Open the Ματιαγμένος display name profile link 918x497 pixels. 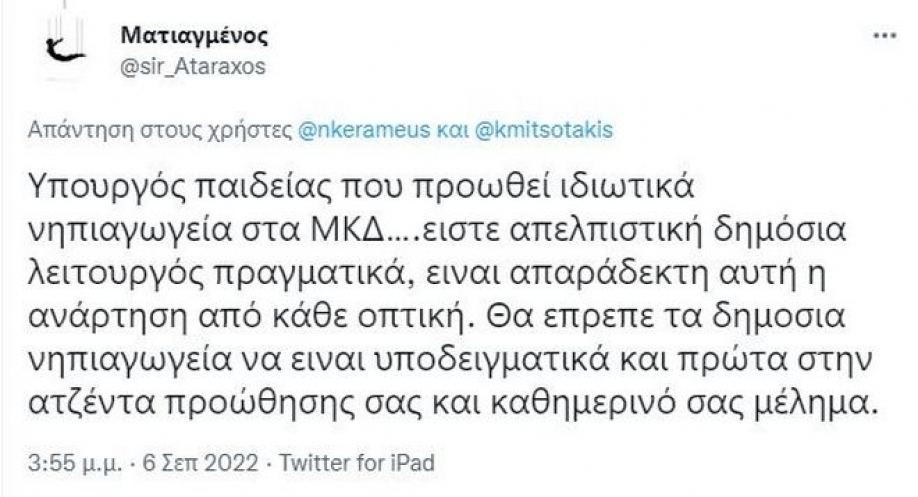click(194, 36)
